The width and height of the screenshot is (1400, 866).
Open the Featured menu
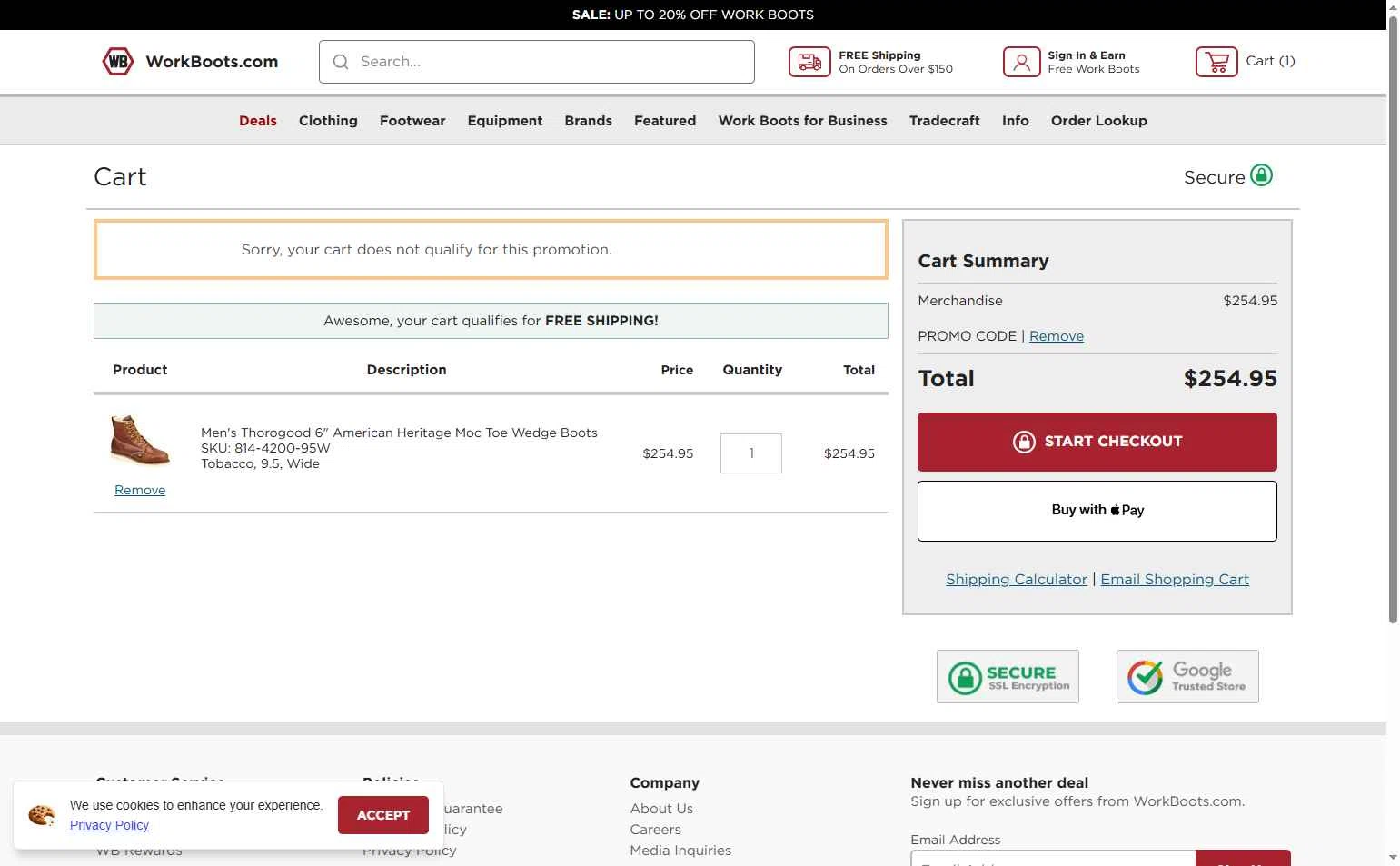pyautogui.click(x=665, y=121)
